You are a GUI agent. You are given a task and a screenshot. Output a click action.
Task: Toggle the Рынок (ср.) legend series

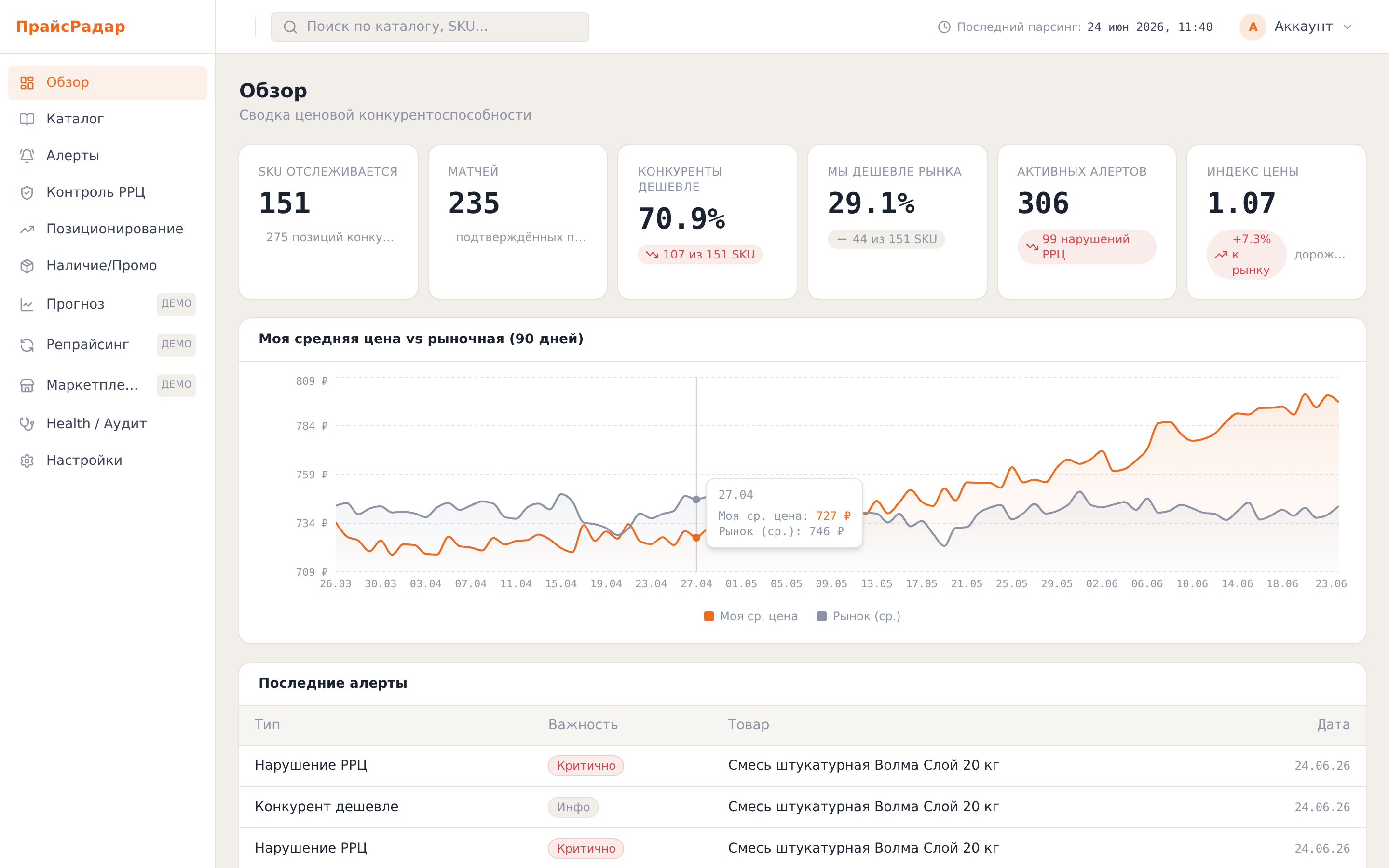pyautogui.click(x=858, y=616)
